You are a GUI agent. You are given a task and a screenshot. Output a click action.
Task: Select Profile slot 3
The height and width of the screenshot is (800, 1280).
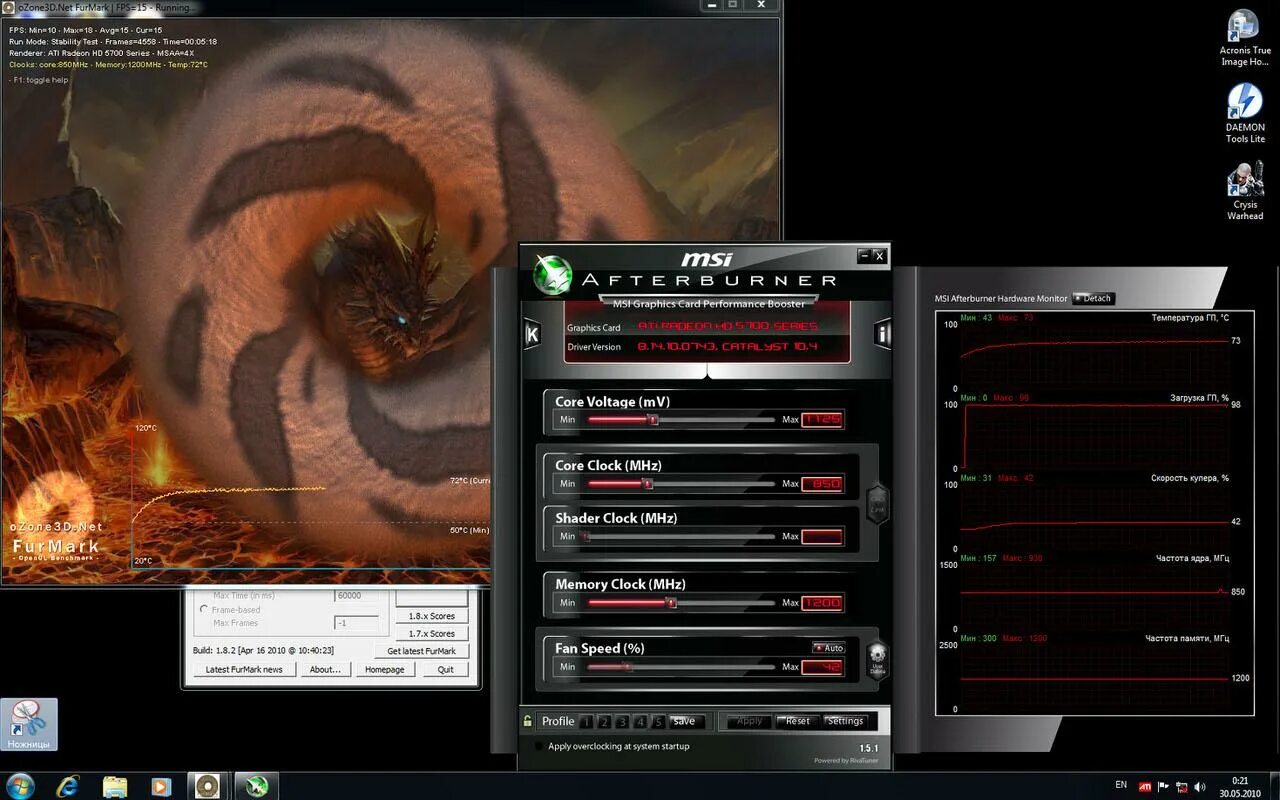(622, 721)
